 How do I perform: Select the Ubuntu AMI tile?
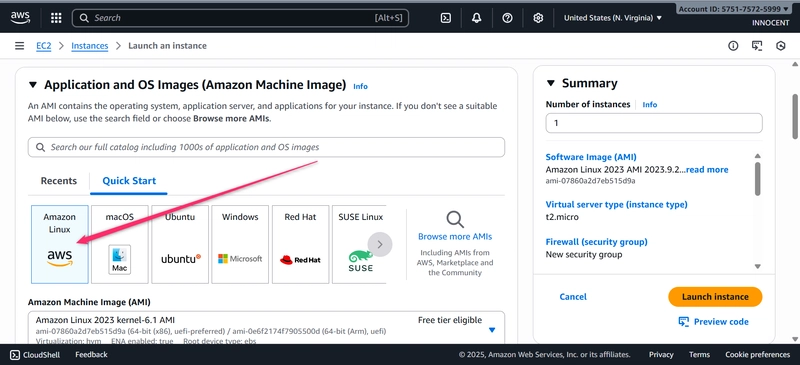click(180, 245)
